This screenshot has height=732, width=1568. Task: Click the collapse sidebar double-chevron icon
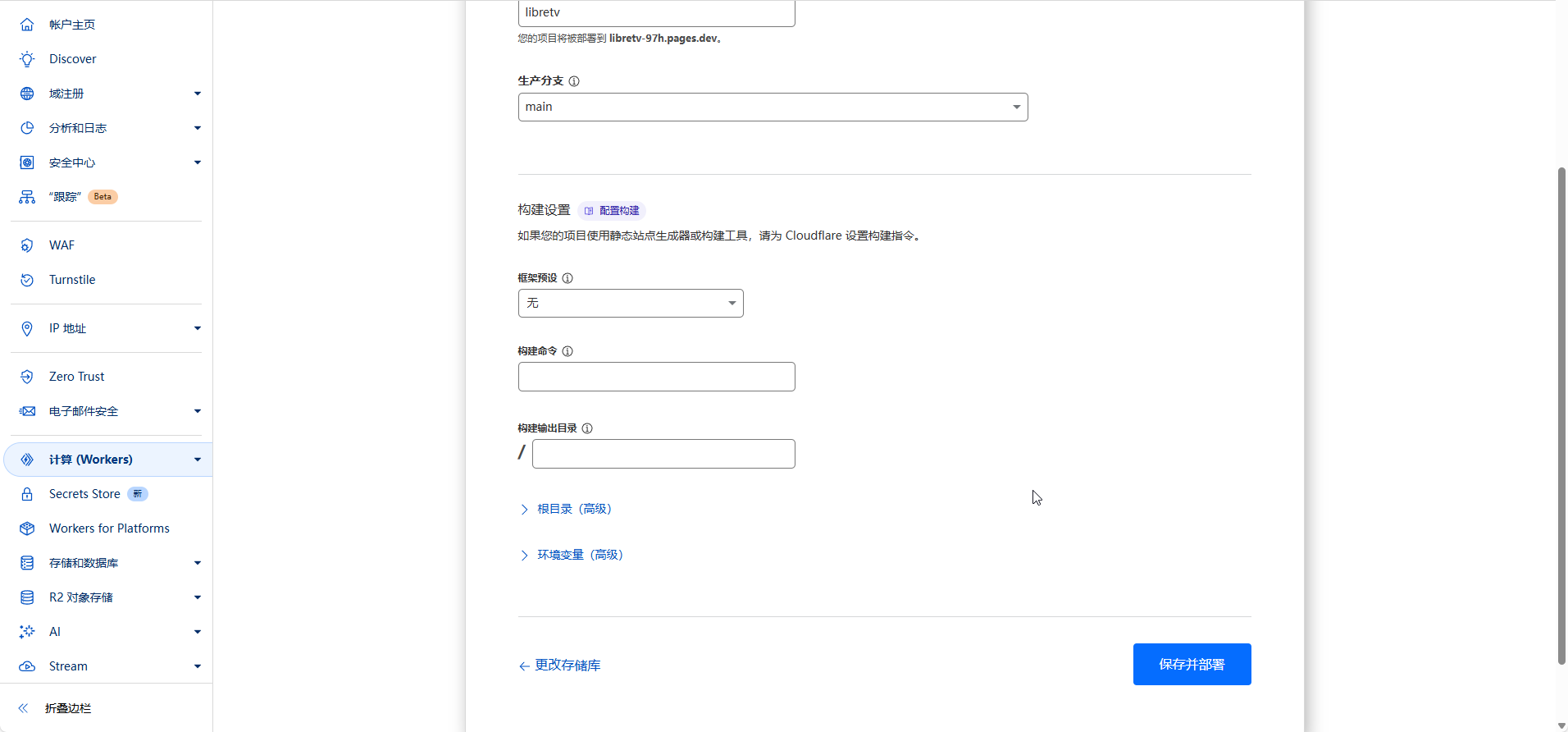[x=24, y=708]
